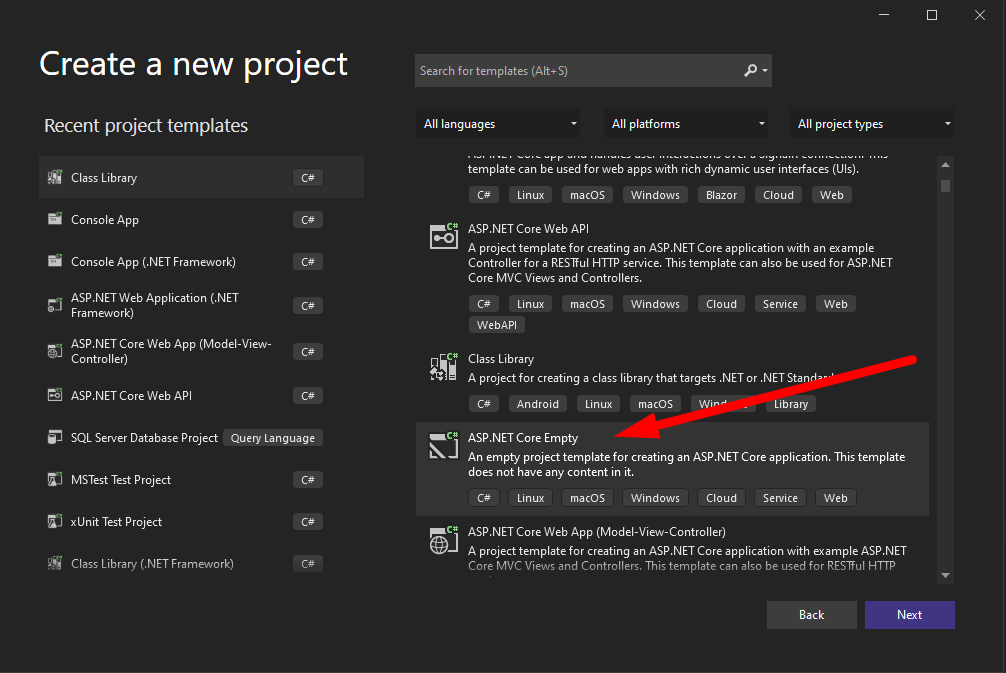
Task: Click the Console App template icon
Action: point(54,220)
